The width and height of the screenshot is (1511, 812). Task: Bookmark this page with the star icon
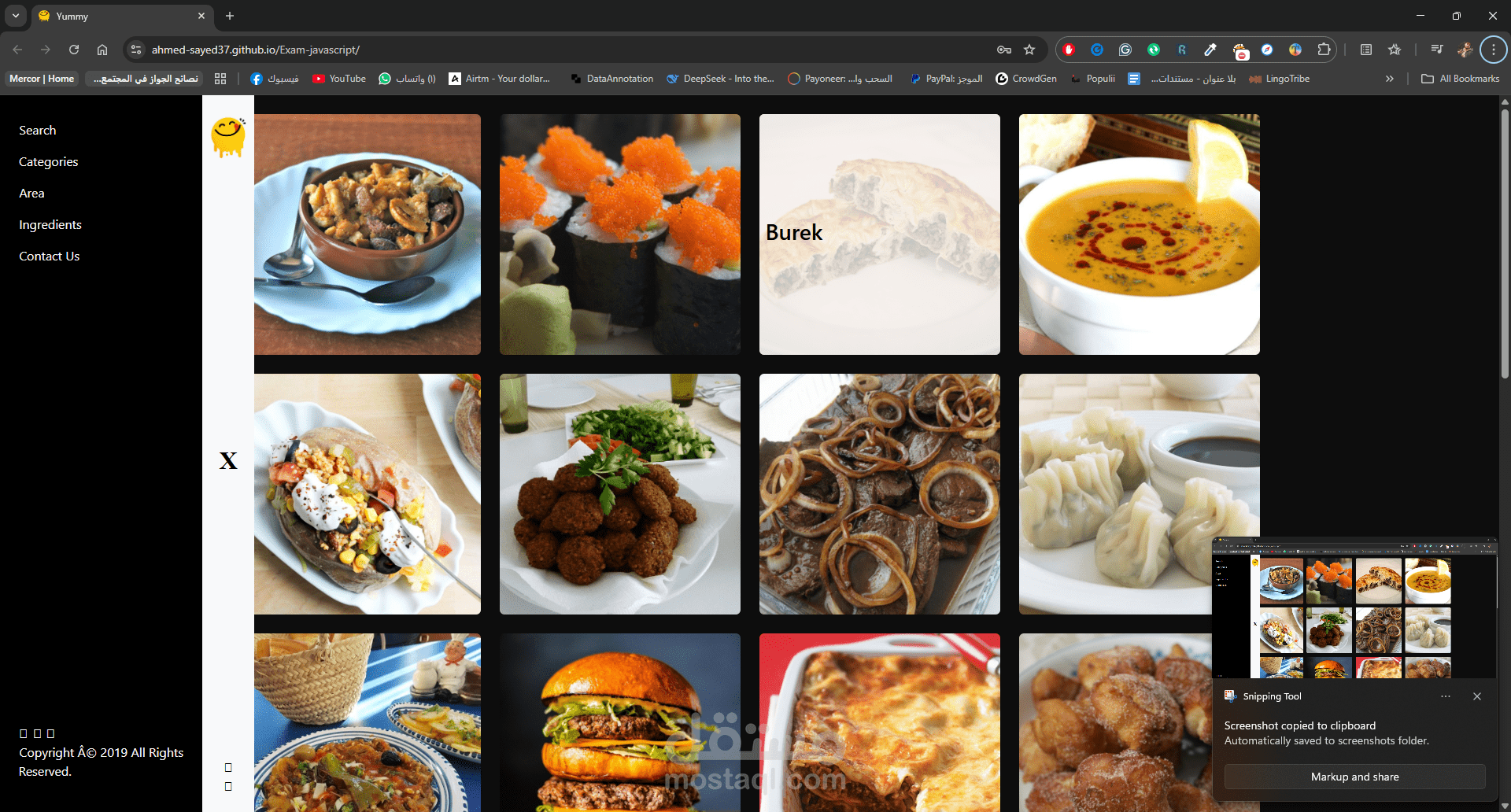click(1029, 50)
